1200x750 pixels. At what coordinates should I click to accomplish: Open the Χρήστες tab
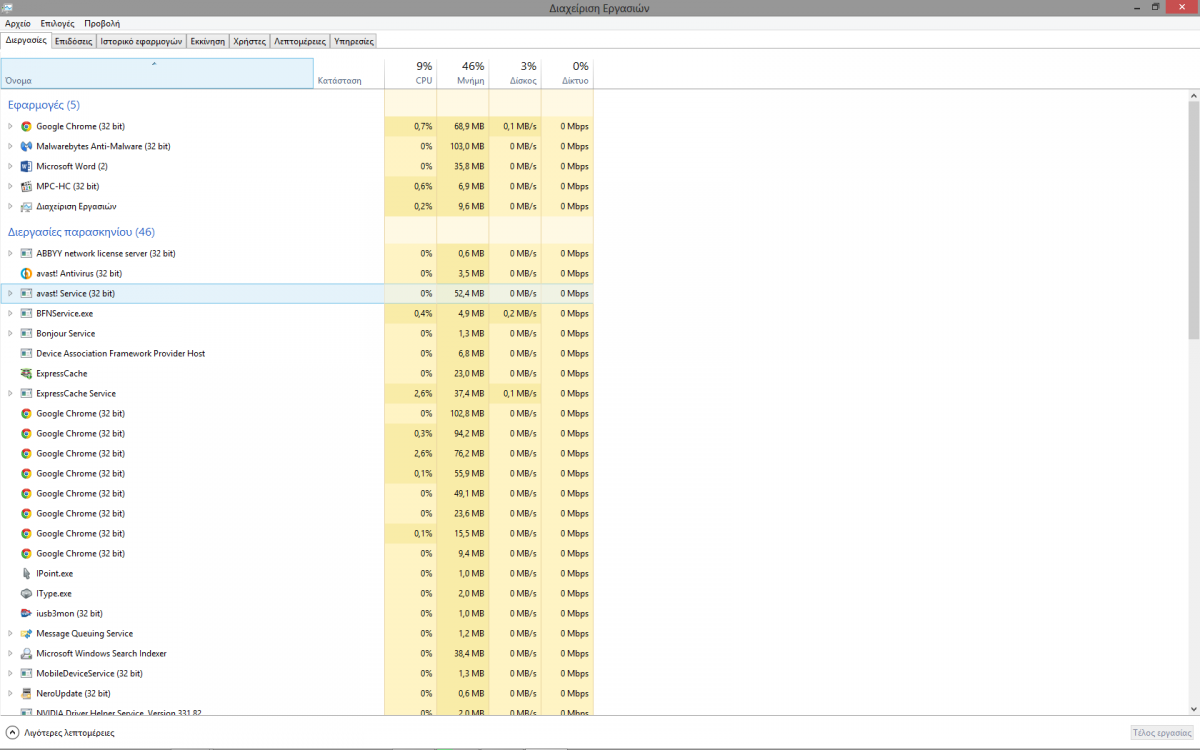coord(249,42)
